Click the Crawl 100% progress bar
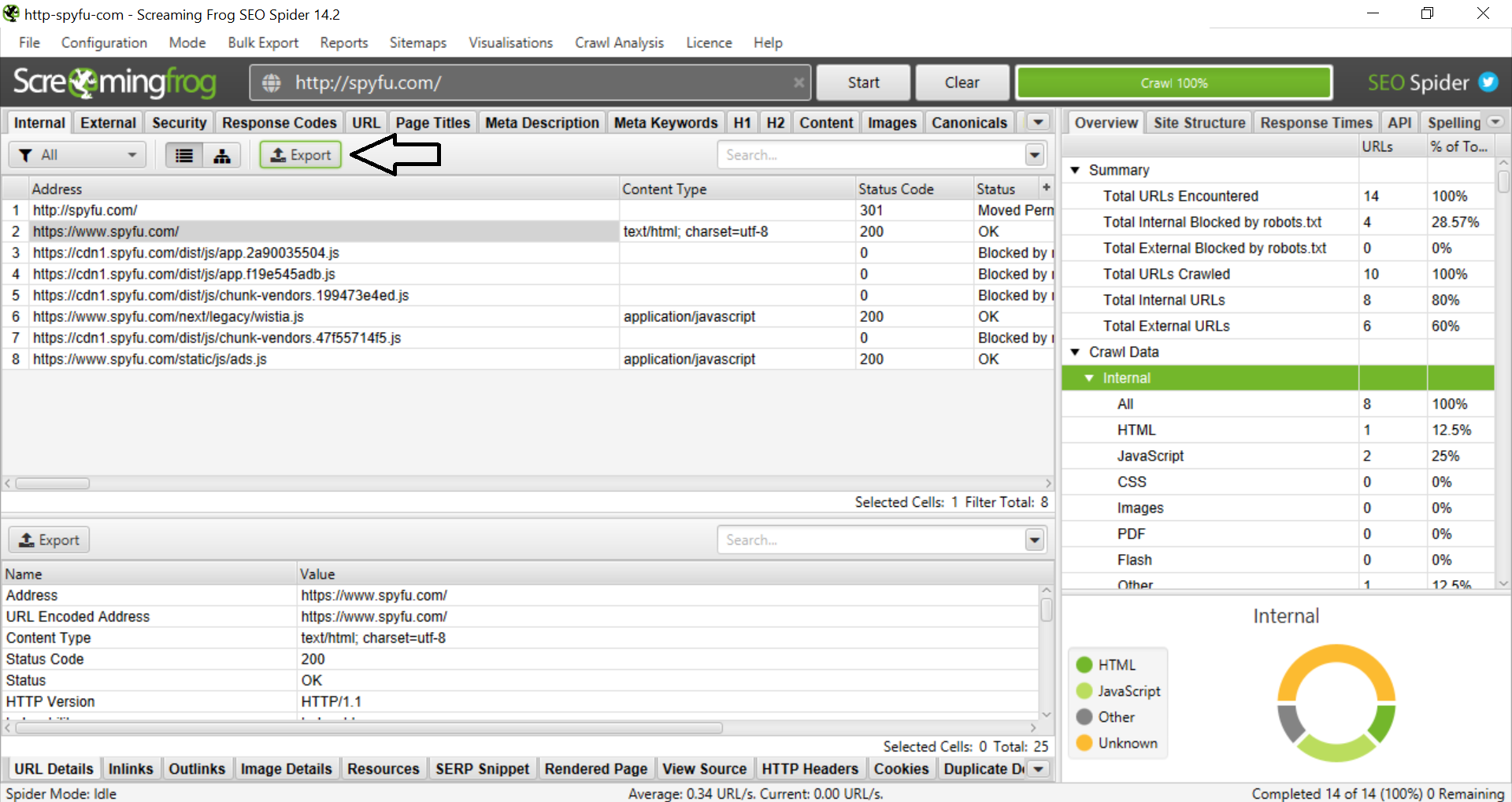Screen dimensions: 1512x802 [x=1173, y=83]
